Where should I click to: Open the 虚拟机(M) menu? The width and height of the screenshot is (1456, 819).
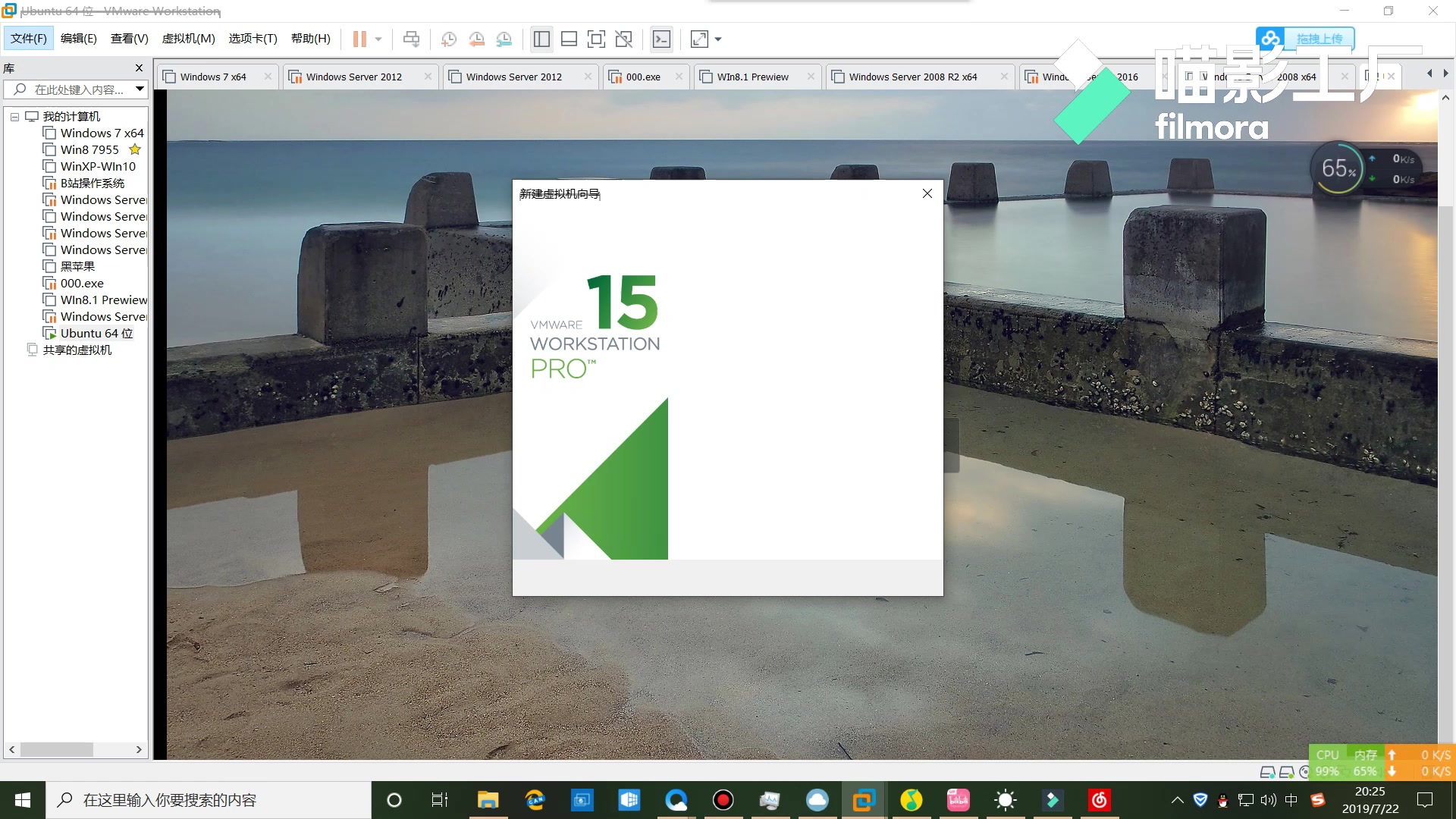click(188, 39)
